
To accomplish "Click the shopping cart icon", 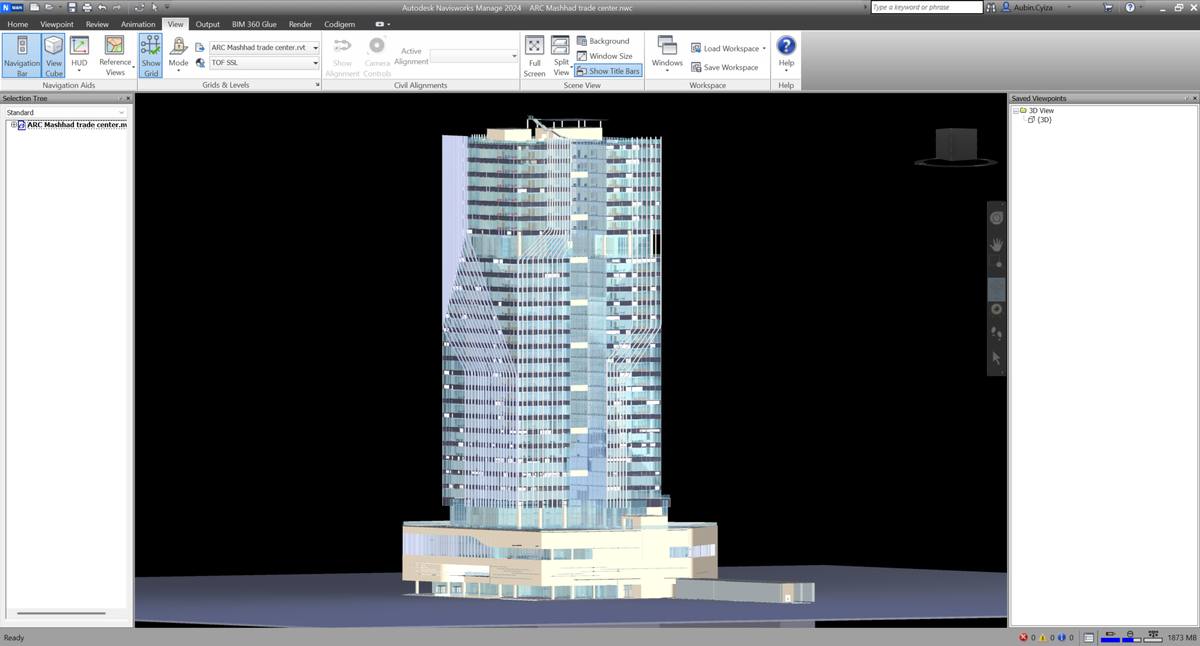I will [x=1109, y=7].
